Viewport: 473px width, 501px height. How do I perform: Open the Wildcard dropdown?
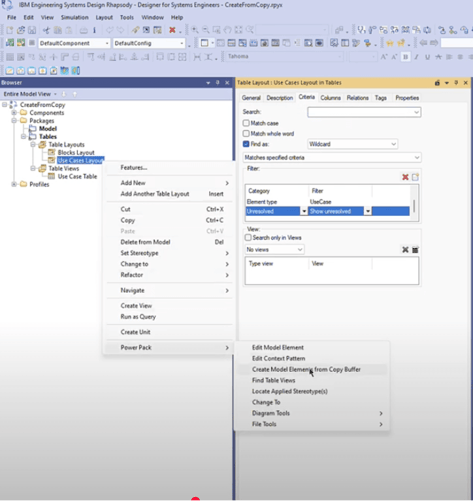click(393, 144)
